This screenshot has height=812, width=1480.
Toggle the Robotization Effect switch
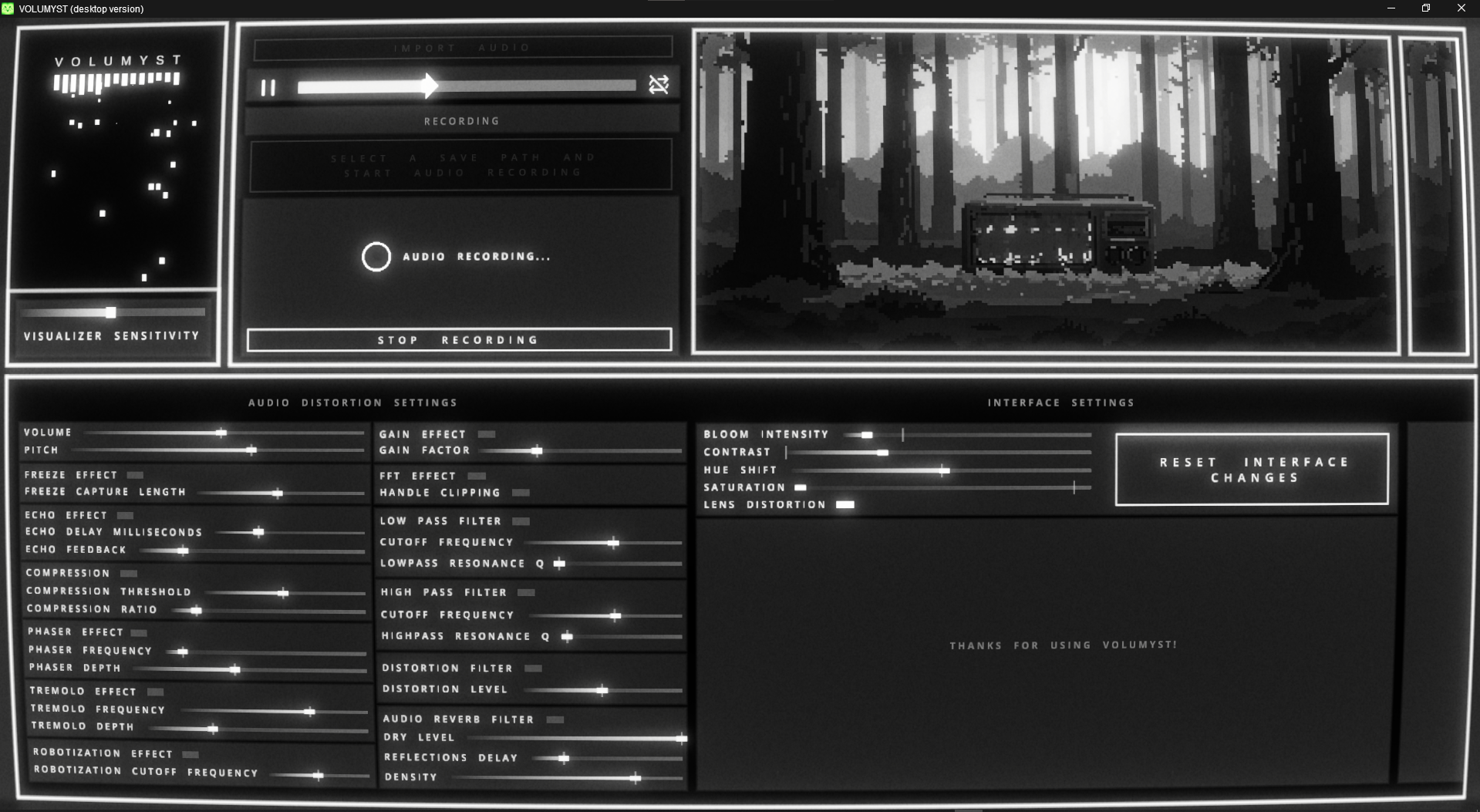[190, 754]
